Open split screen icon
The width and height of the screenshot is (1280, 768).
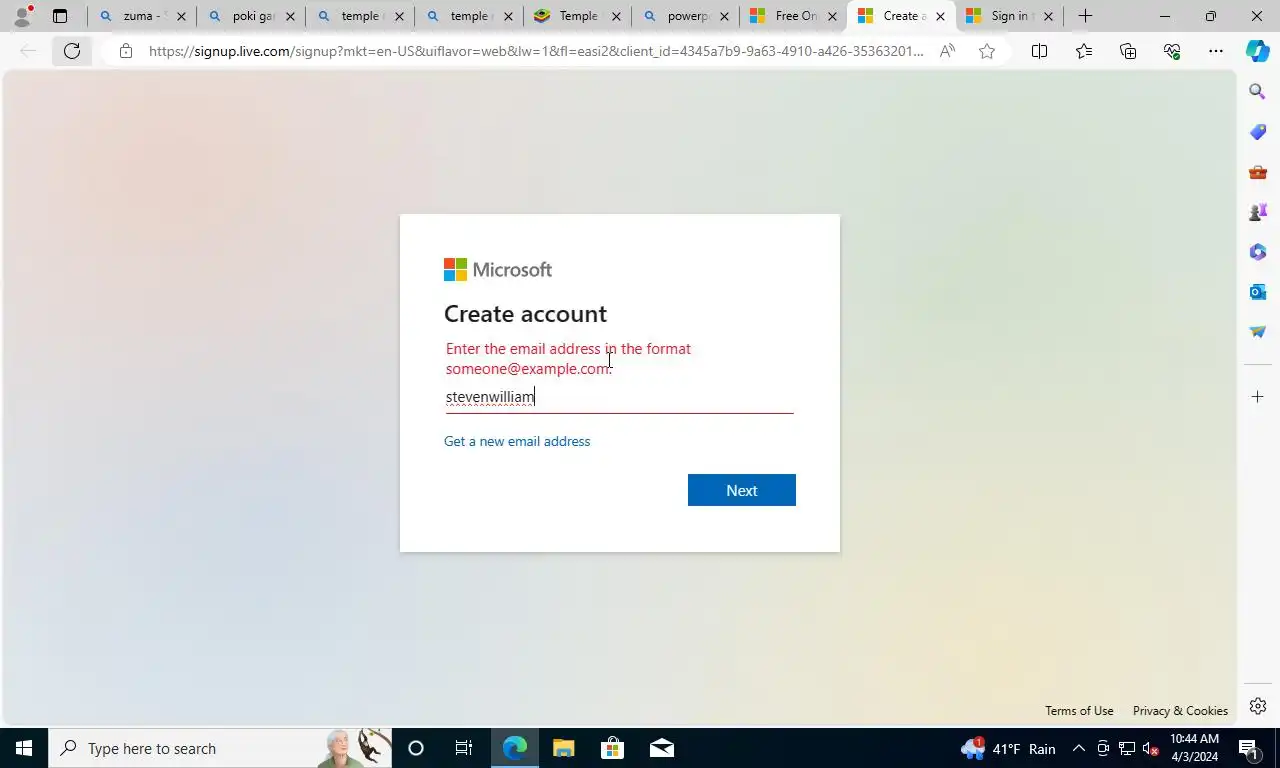1039,51
